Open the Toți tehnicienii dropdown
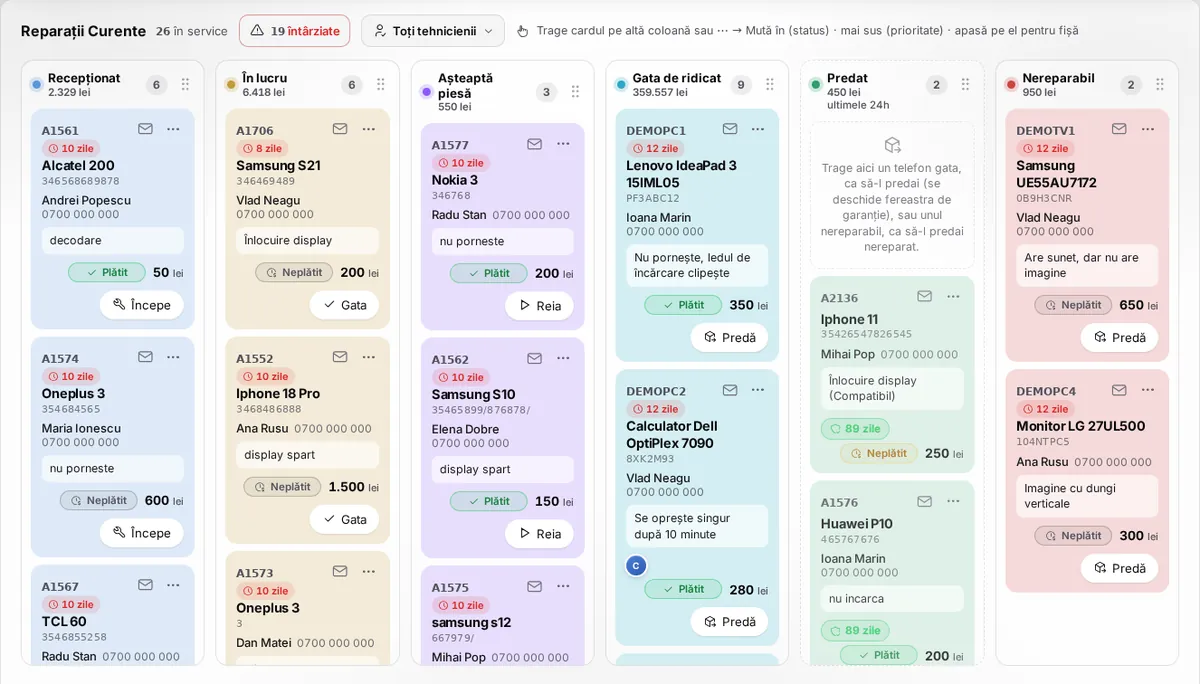 [x=432, y=31]
